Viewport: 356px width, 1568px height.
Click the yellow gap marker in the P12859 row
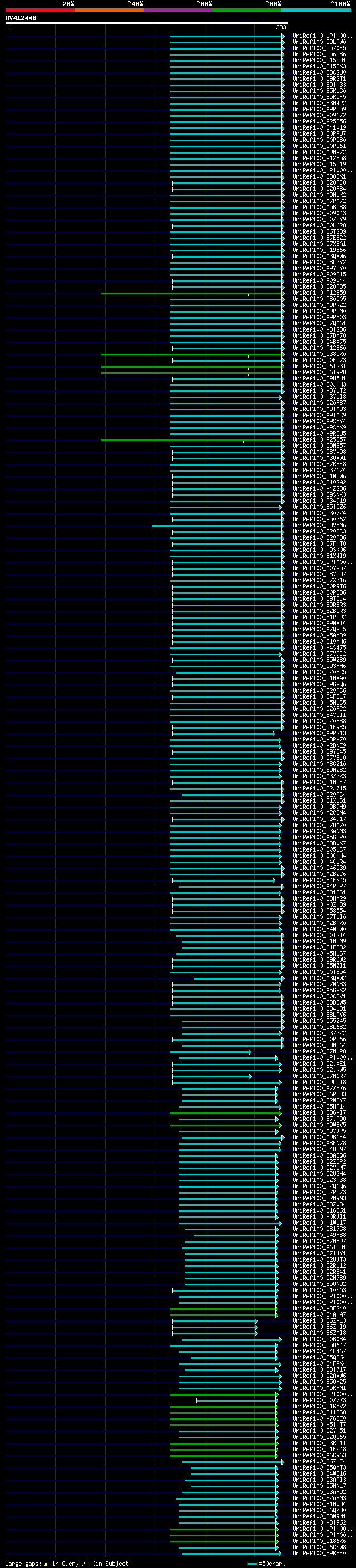point(248,295)
